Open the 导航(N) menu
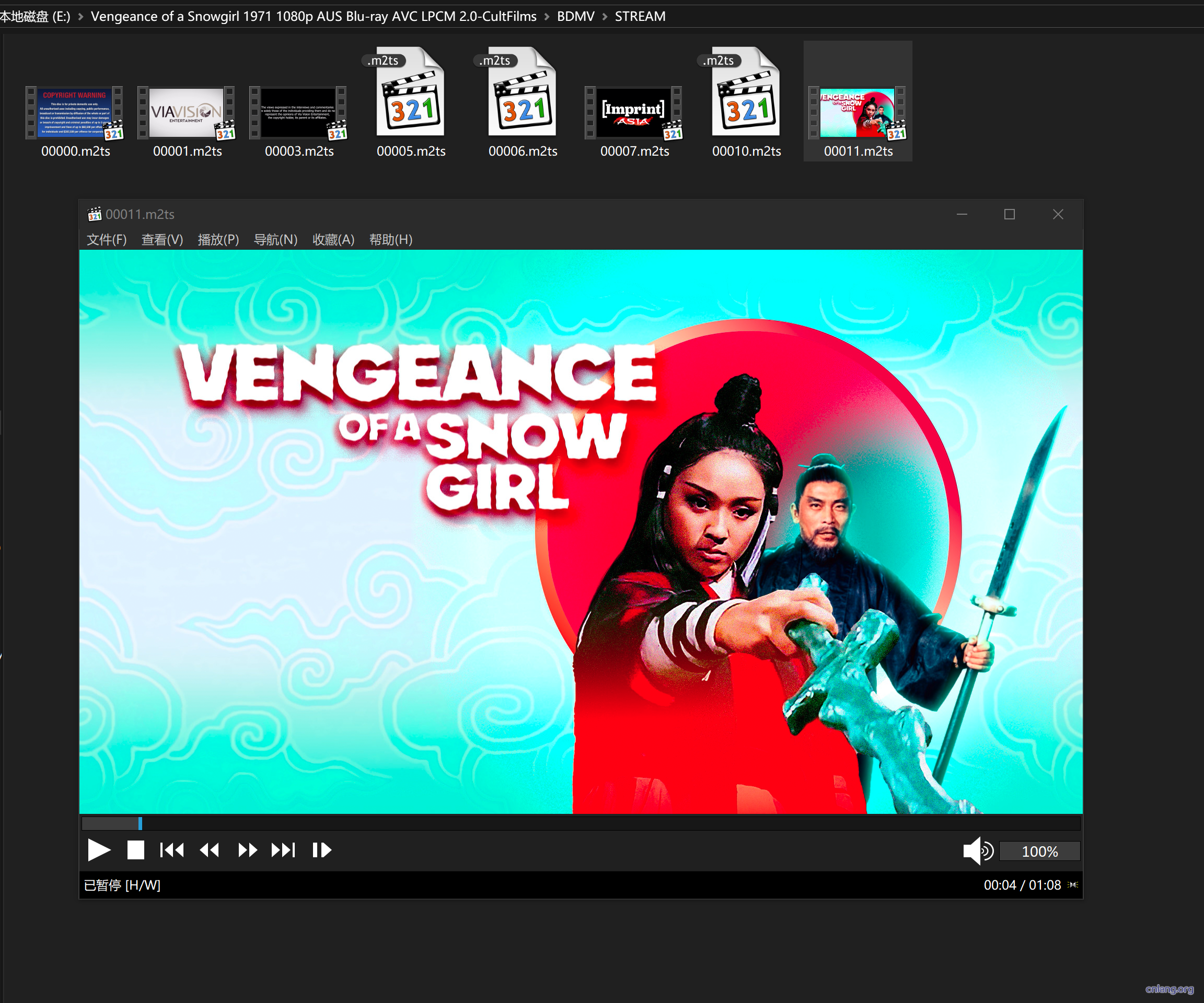This screenshot has height=1003, width=1204. (x=276, y=240)
